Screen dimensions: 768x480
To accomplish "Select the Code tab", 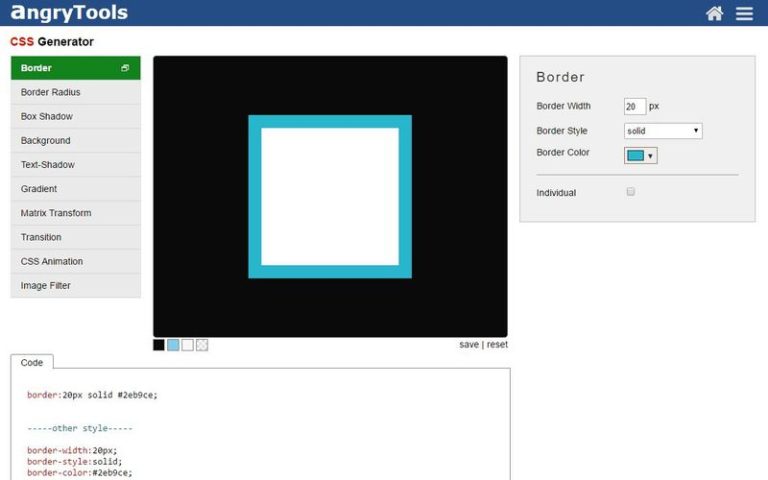I will click(x=32, y=362).
